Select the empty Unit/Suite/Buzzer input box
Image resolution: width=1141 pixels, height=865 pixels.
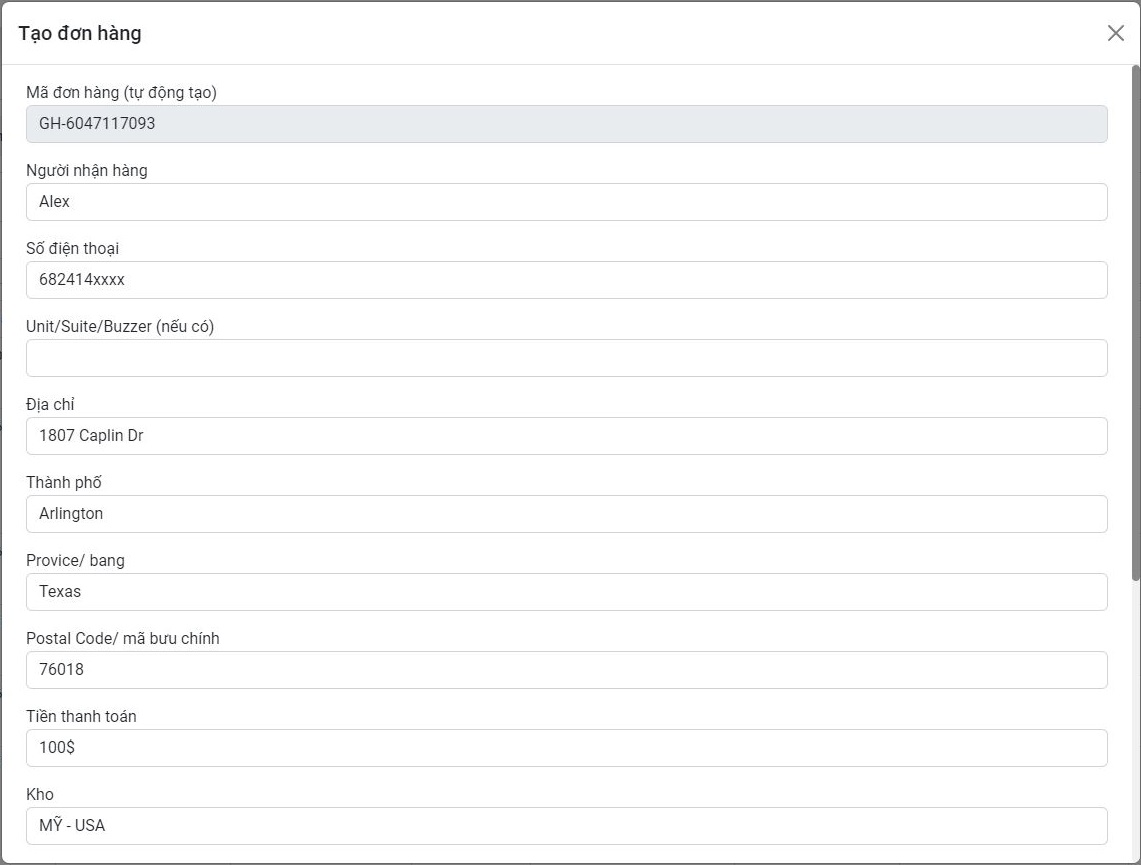pyautogui.click(x=566, y=358)
